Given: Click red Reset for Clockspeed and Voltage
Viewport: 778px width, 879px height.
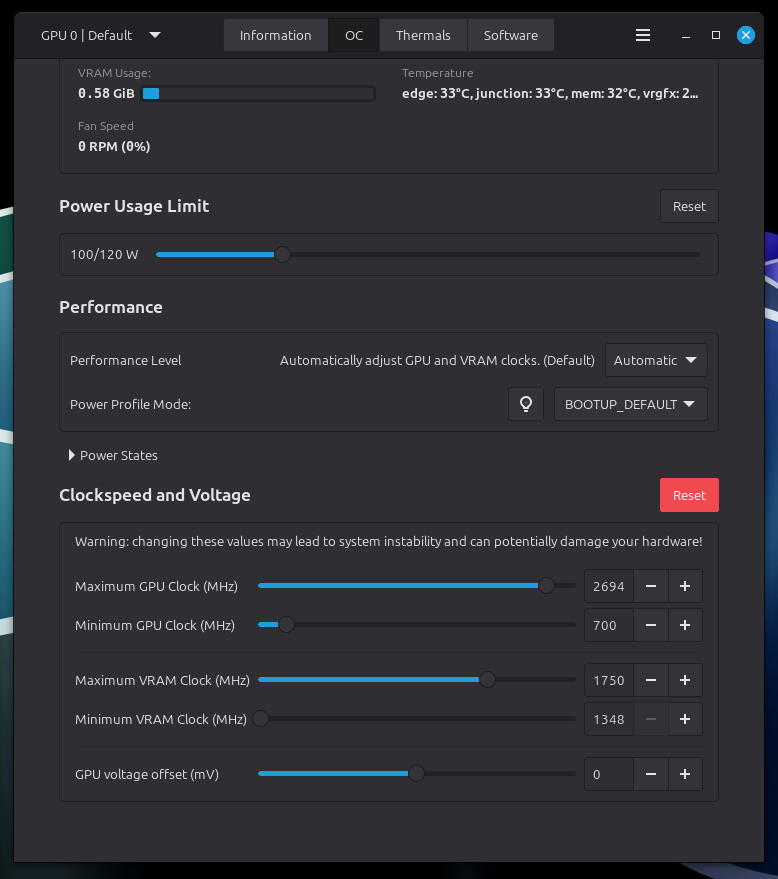Looking at the screenshot, I should 689,495.
